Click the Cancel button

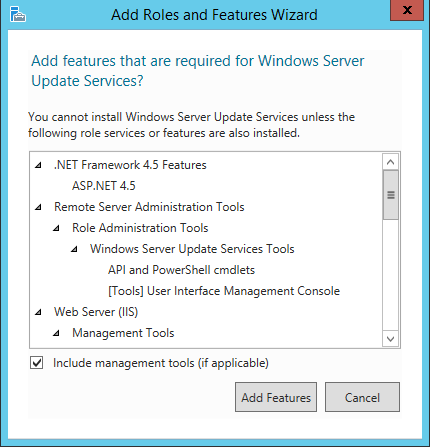(x=362, y=397)
